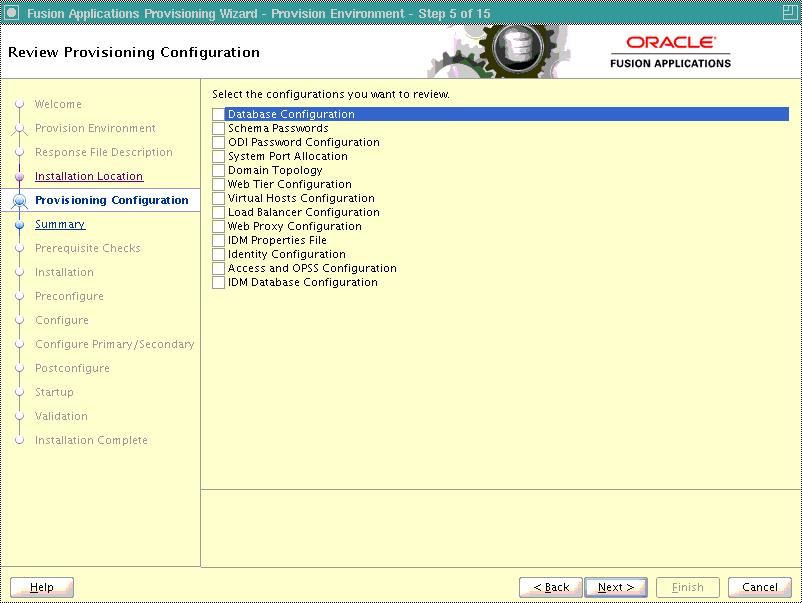802x603 pixels.
Task: Click the Schema Passwords list label
Action: click(278, 128)
